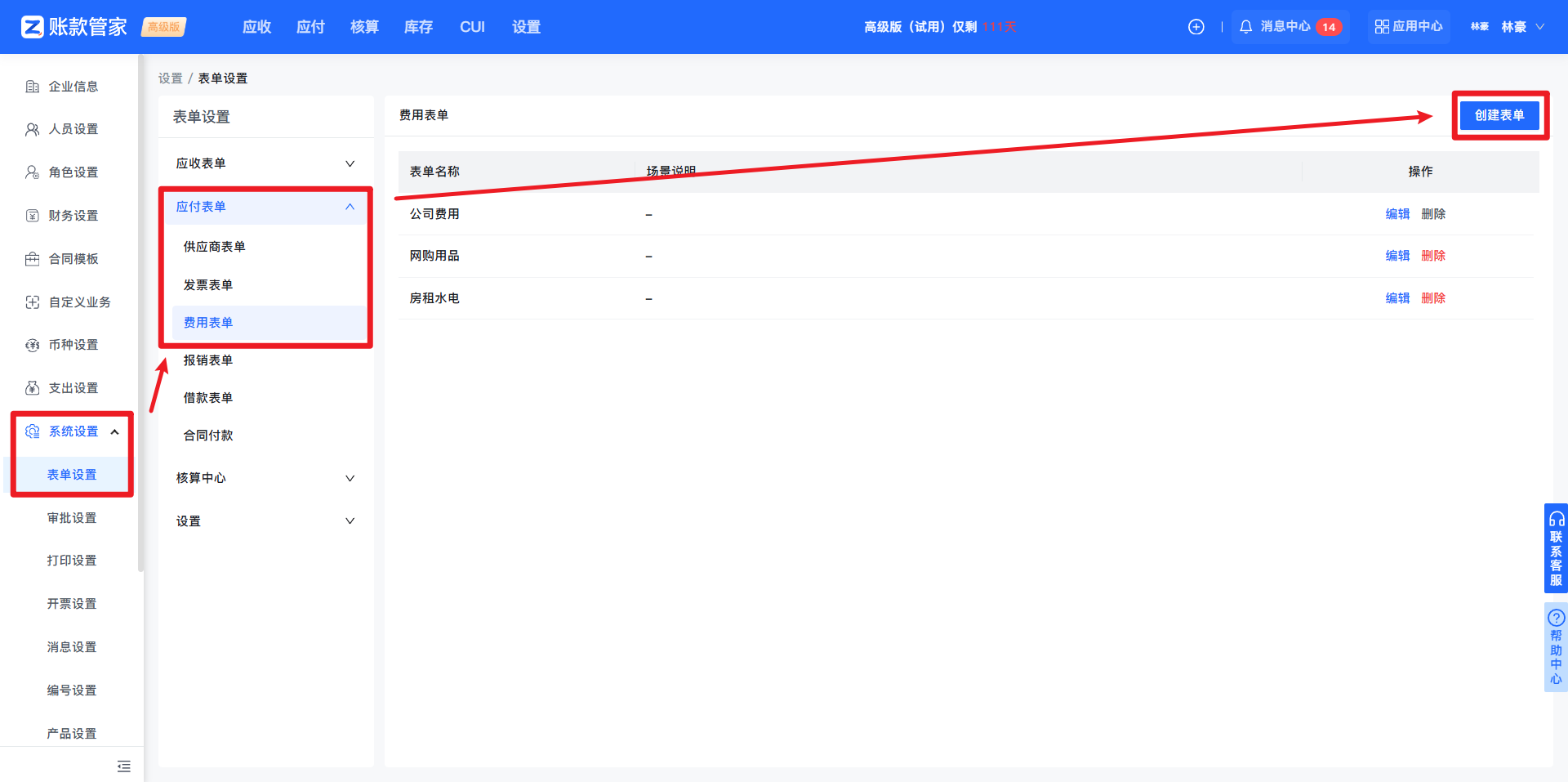Image resolution: width=1568 pixels, height=782 pixels.
Task: Click the 系统设置 gear icon
Action: pos(33,431)
